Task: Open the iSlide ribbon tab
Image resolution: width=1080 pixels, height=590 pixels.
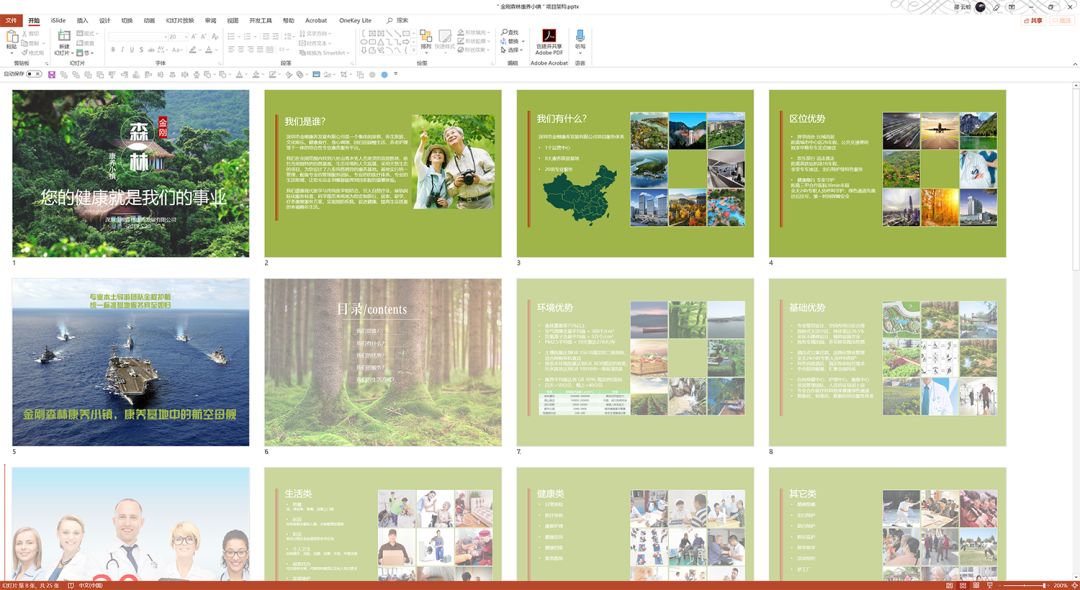Action: [x=59, y=21]
